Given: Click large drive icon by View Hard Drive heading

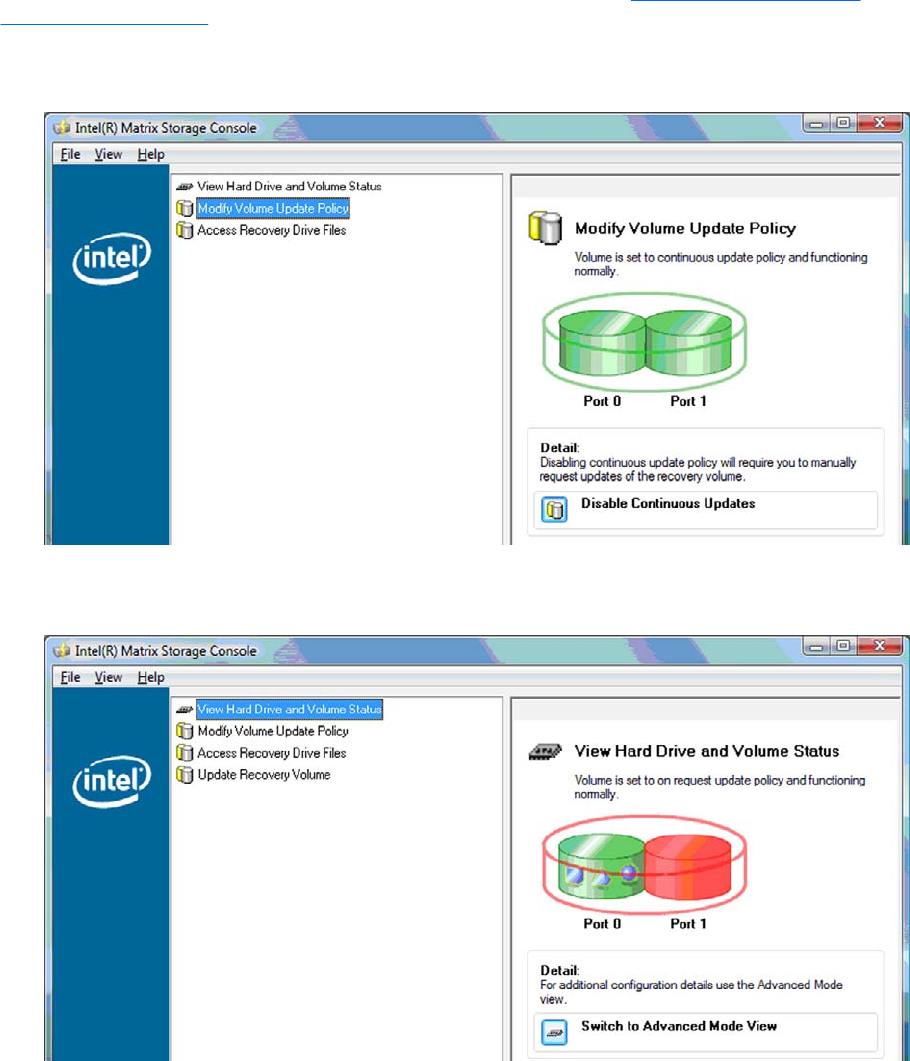Looking at the screenshot, I should (545, 752).
